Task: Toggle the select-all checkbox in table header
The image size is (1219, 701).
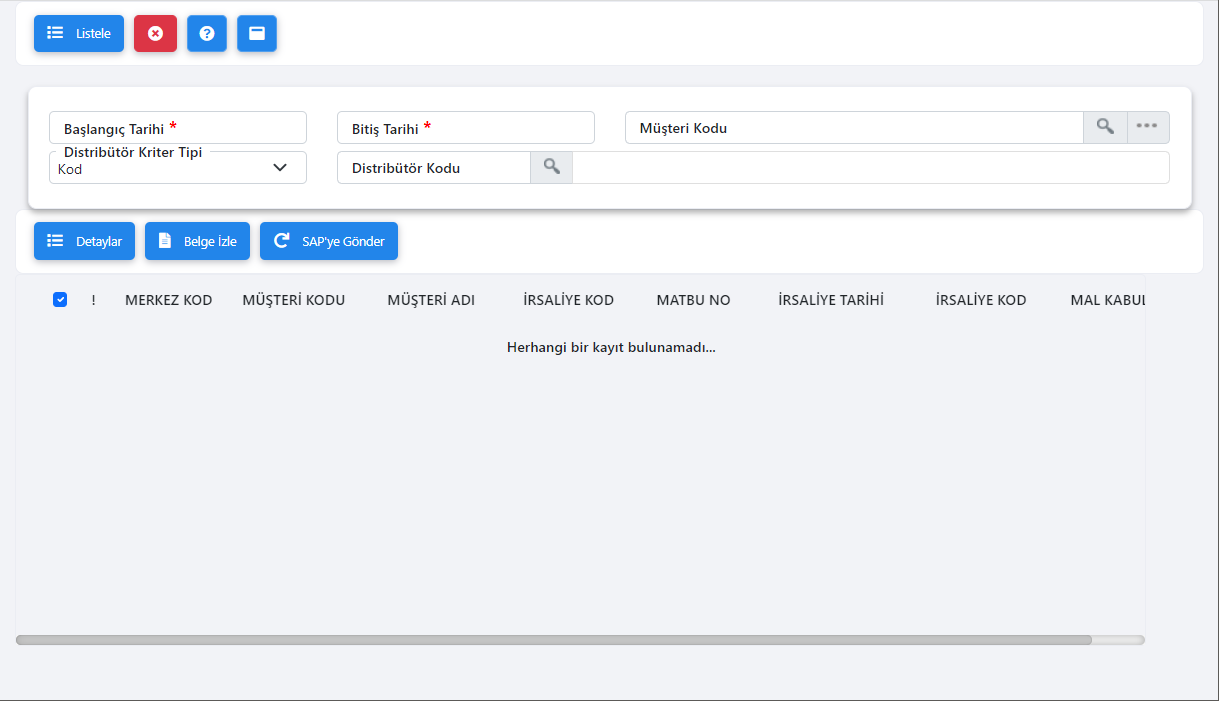Action: pos(60,299)
